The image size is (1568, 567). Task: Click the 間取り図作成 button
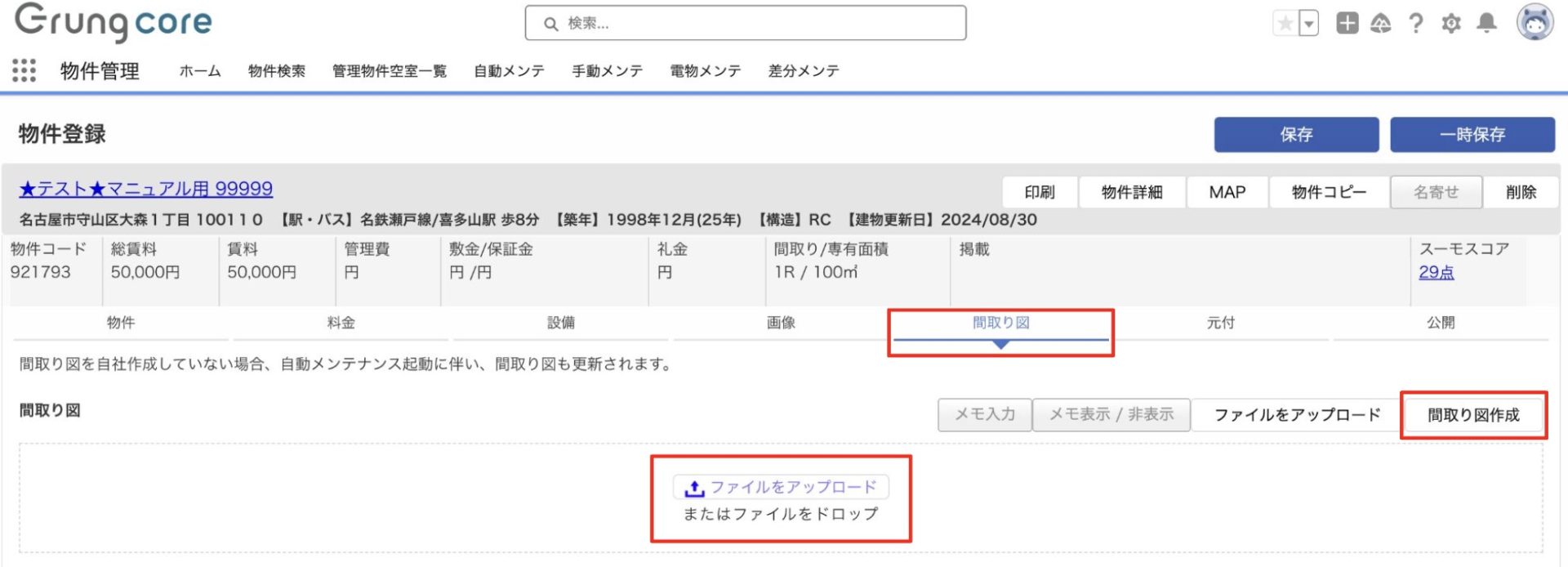(x=1473, y=415)
